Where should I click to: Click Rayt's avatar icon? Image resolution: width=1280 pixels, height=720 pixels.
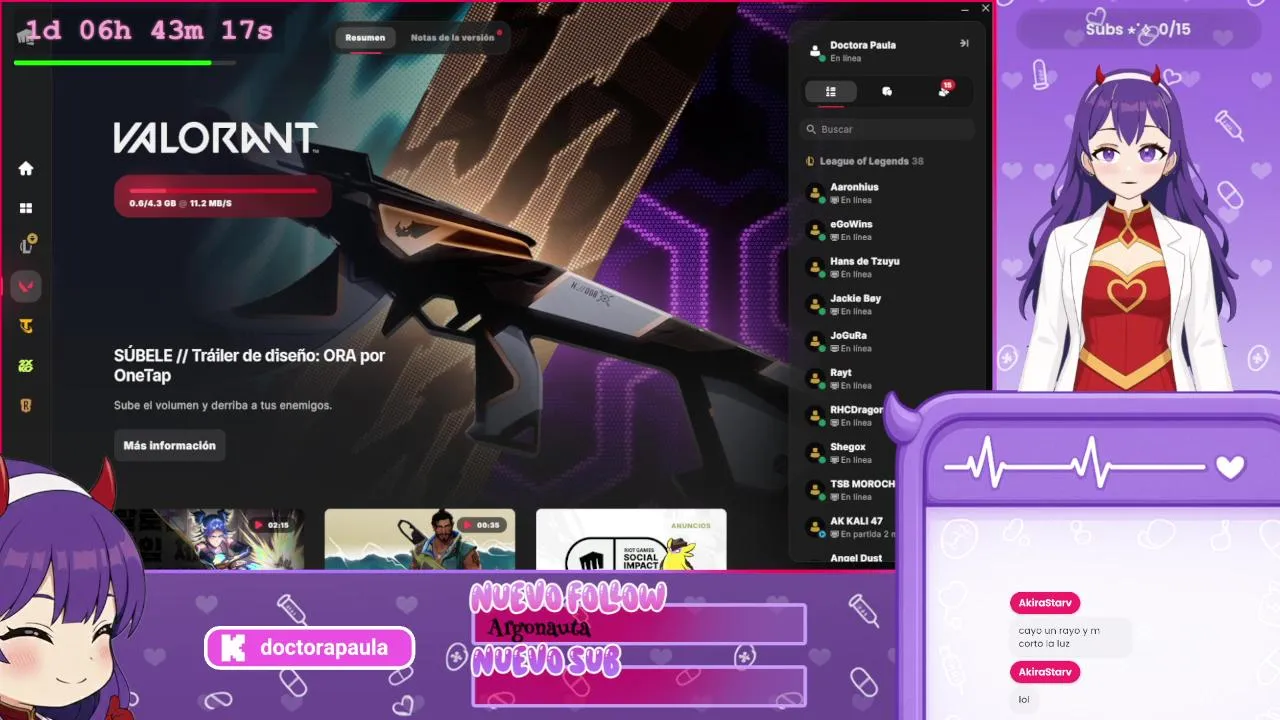click(x=816, y=378)
